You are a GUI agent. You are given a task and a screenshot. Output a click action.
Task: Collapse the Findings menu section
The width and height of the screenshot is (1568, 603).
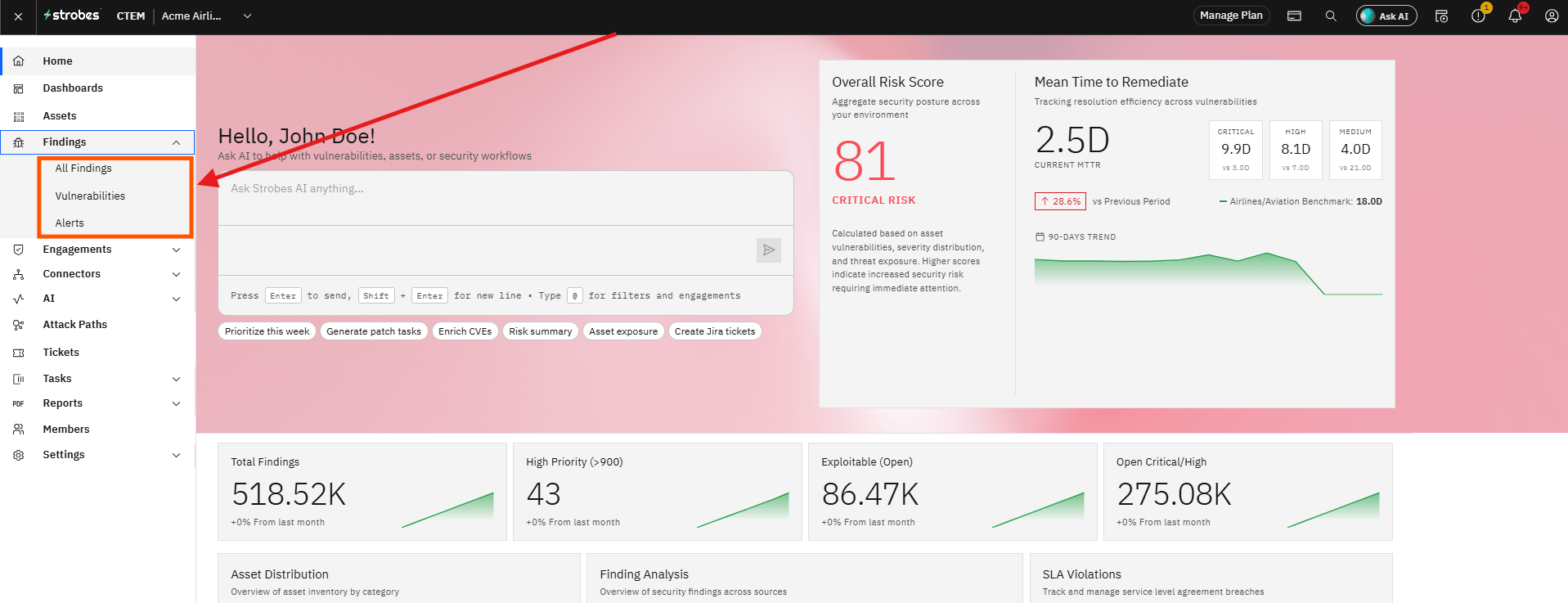tap(176, 142)
